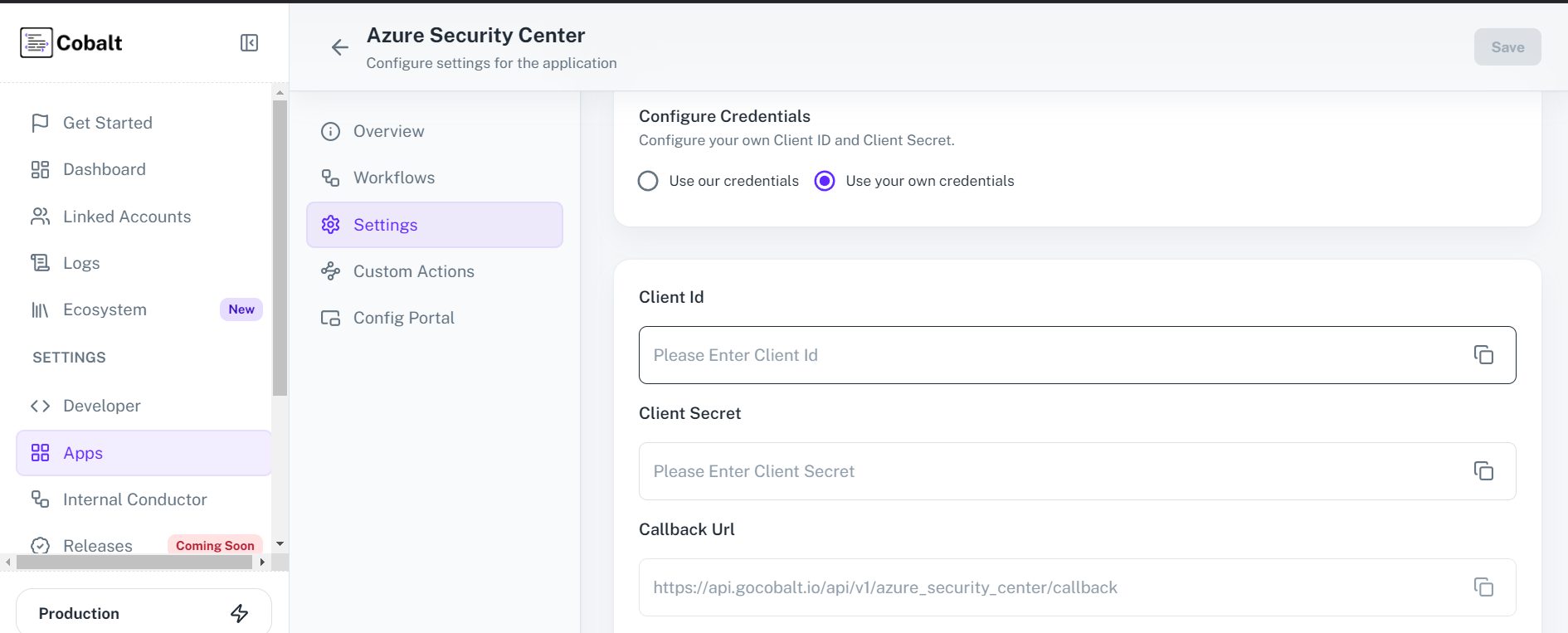Open Developer settings in the sidebar

(x=144, y=406)
